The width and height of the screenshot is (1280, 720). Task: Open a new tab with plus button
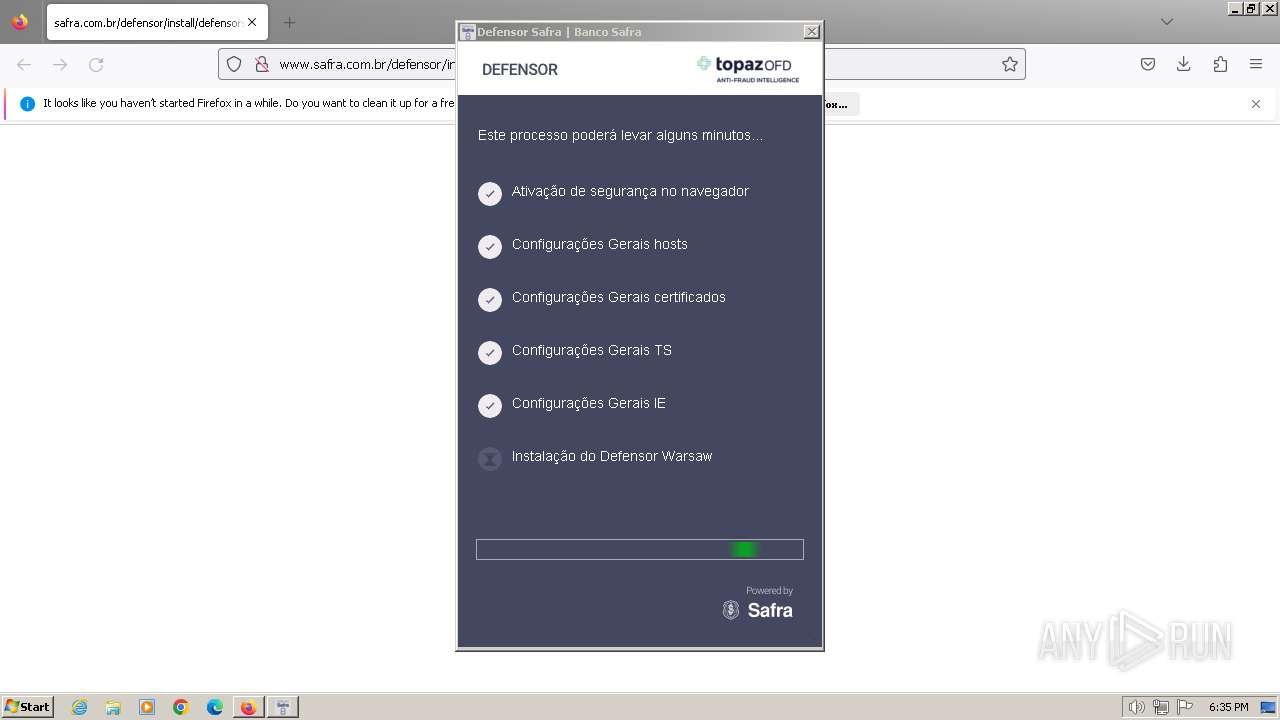[x=289, y=22]
